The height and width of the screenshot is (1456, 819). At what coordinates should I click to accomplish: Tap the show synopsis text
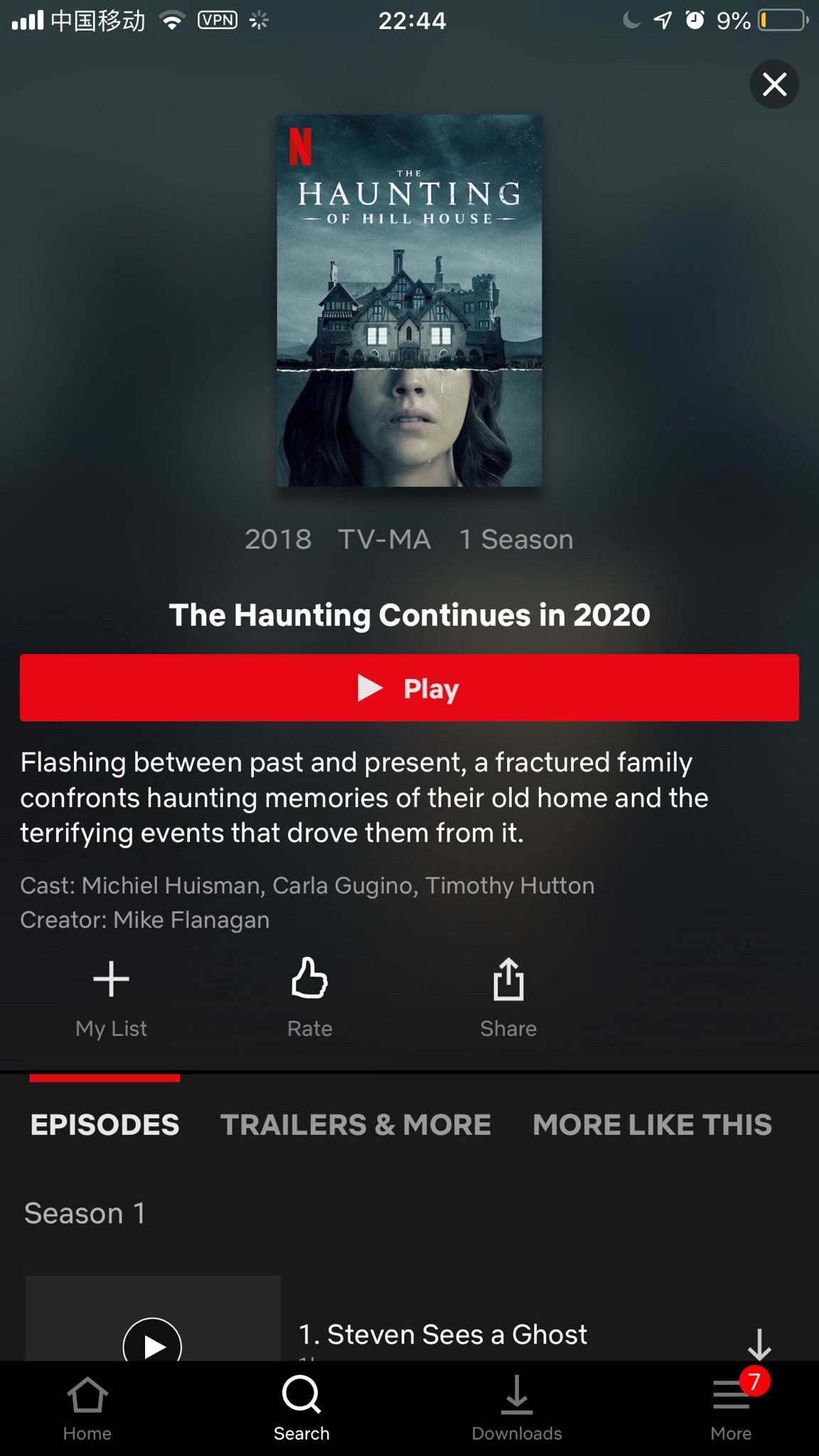[364, 797]
